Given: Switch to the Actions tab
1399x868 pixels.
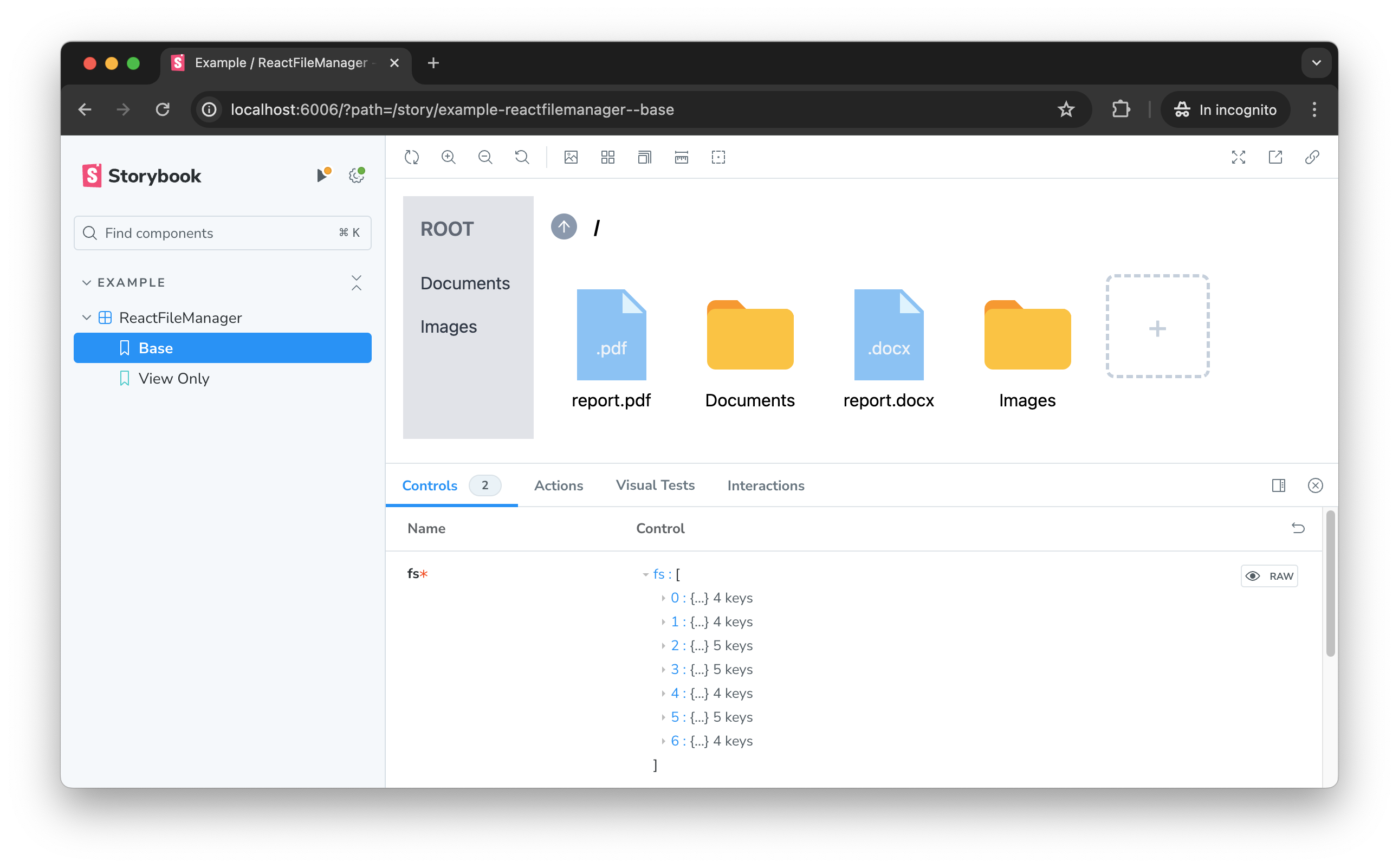Looking at the screenshot, I should click(x=559, y=486).
